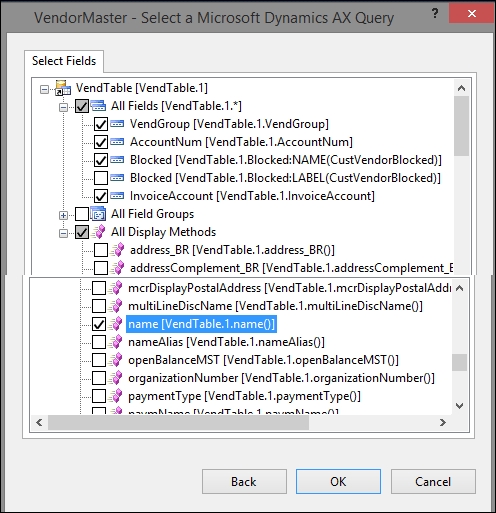Screen dimensions: 496x513
Task: Check the organizationNumber checkbox
Action: point(99,378)
